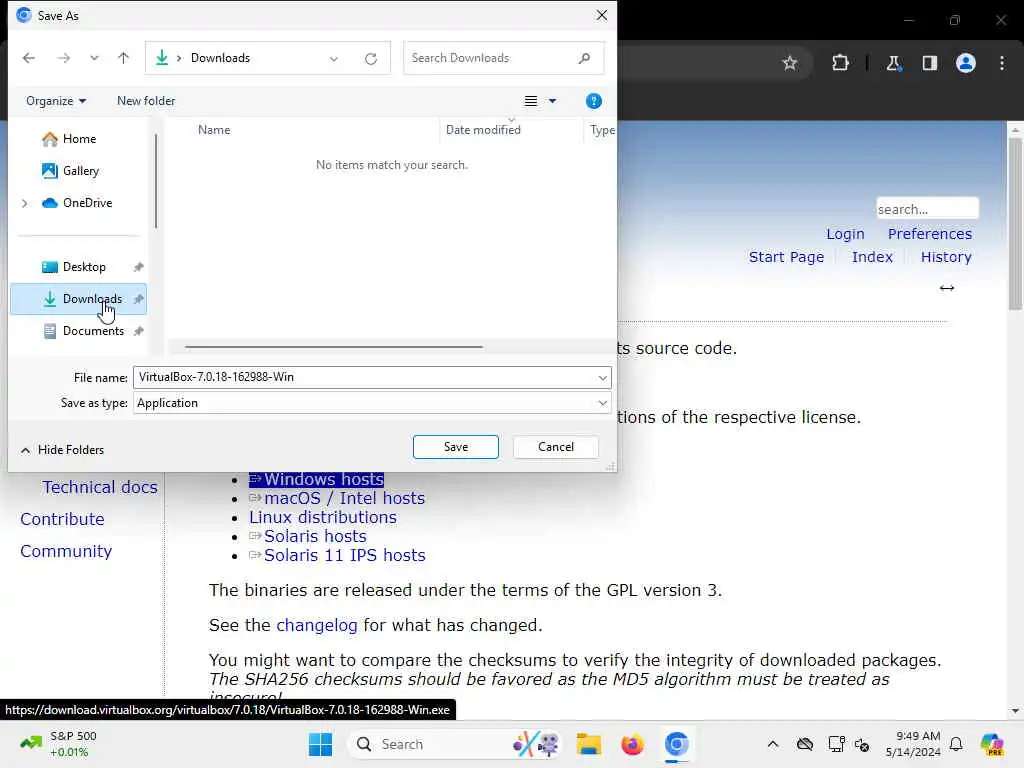This screenshot has width=1024, height=768.
Task: Sort by Name column
Action: (214, 130)
